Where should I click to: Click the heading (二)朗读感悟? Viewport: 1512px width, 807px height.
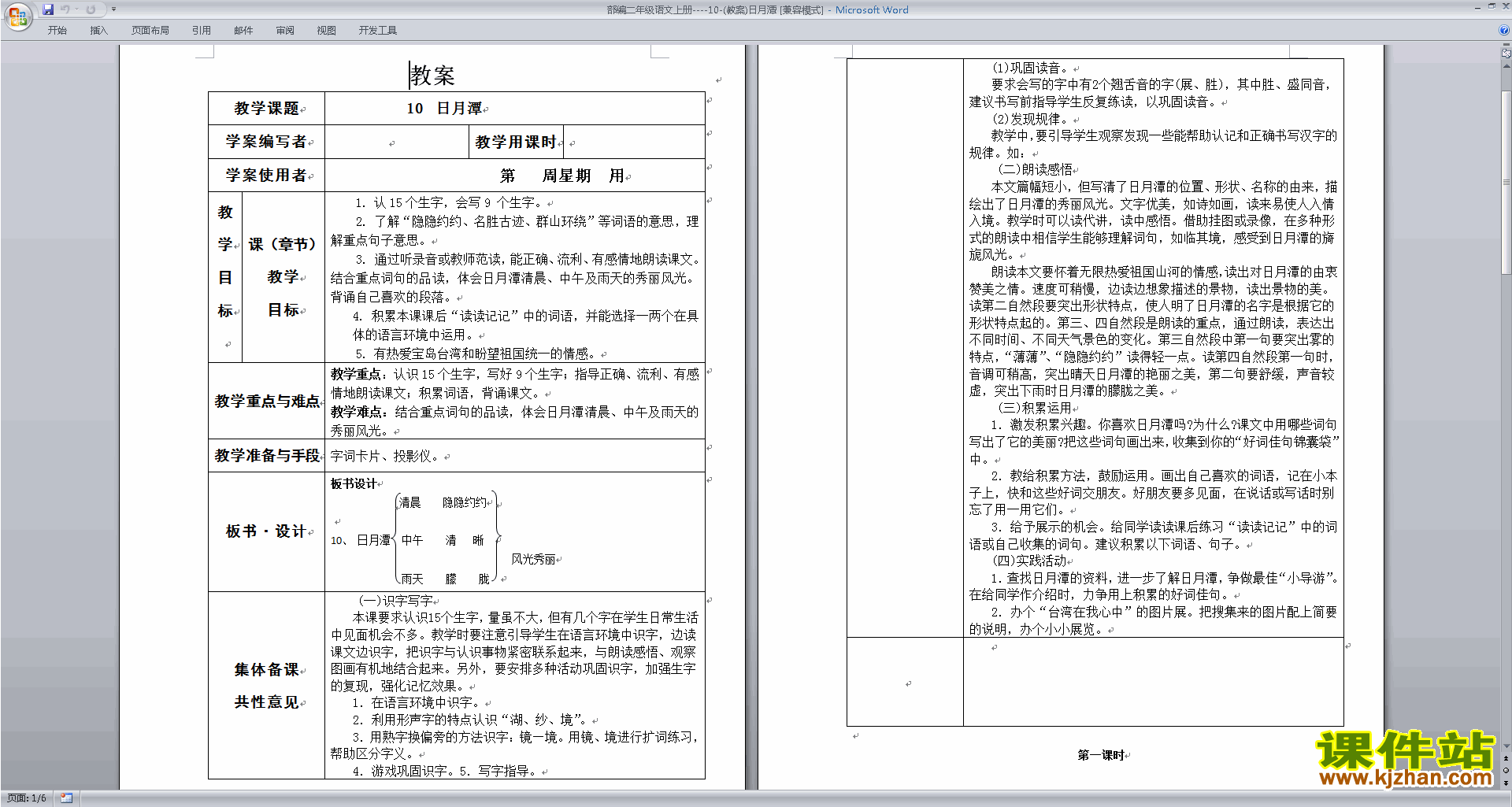pos(1035,170)
